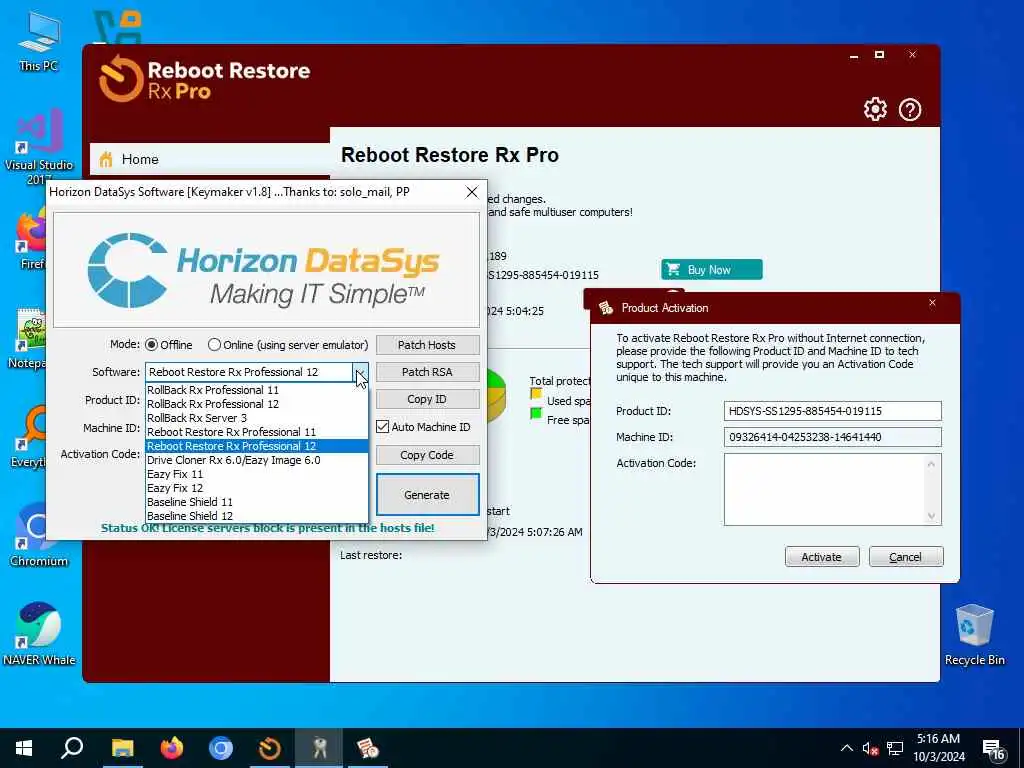This screenshot has height=768, width=1024.
Task: Open the Firefox desktop shortcut
Action: point(31,239)
